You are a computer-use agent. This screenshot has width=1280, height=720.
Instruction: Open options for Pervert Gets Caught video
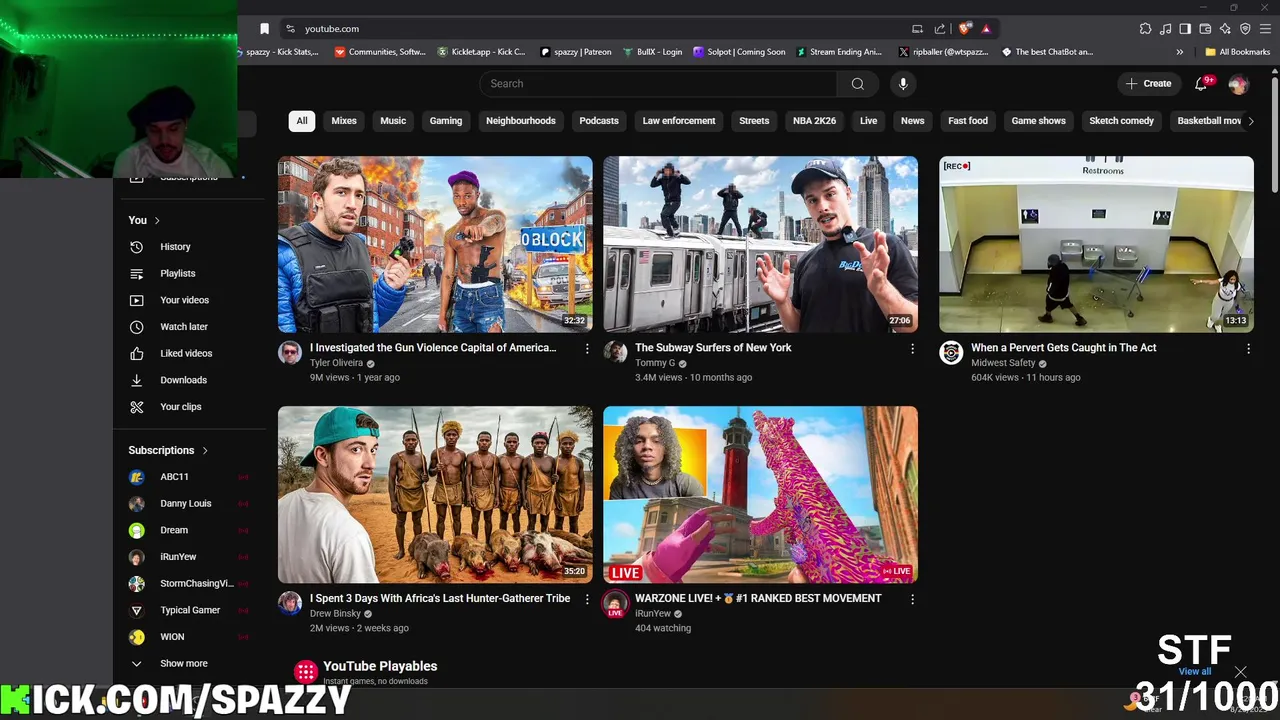pos(1248,349)
